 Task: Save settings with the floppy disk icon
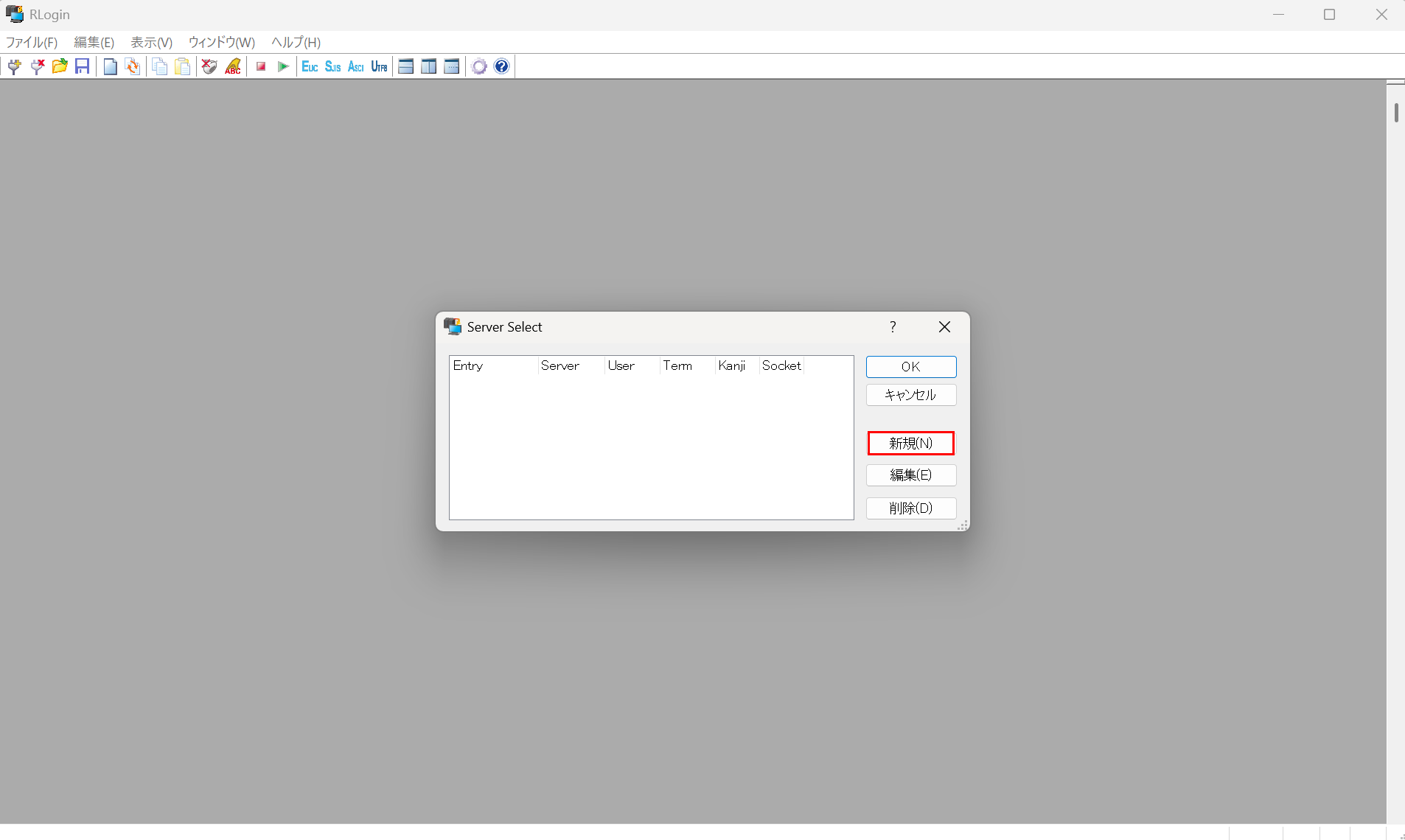82,66
